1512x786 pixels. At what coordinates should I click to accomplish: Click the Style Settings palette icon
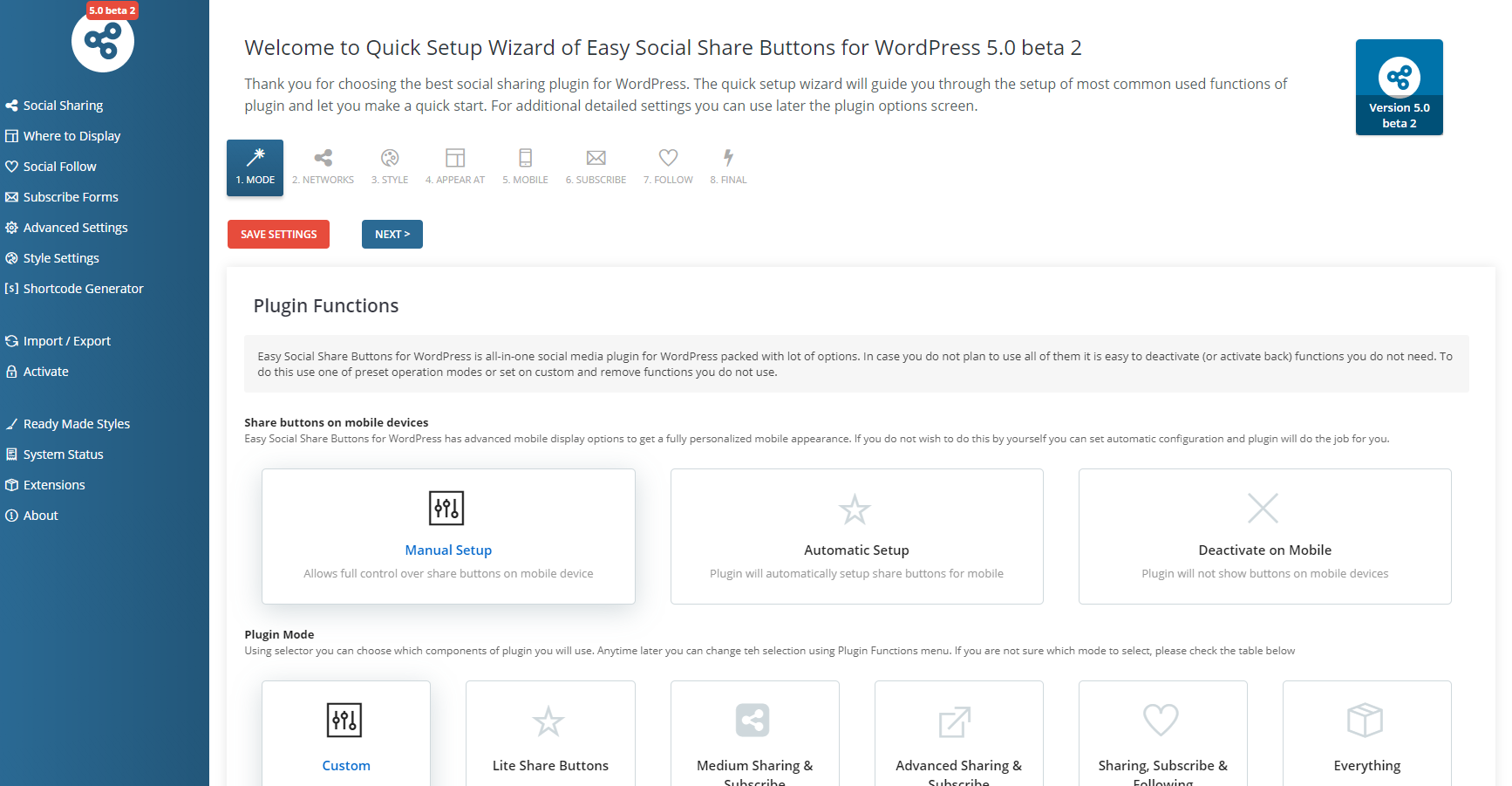11,258
